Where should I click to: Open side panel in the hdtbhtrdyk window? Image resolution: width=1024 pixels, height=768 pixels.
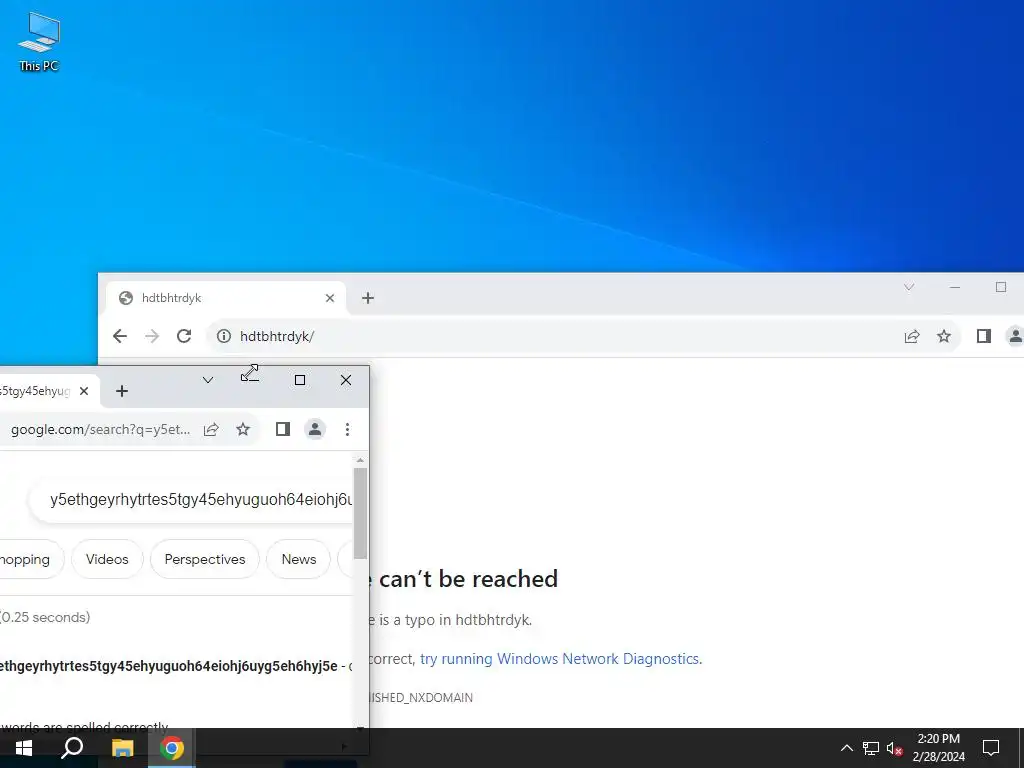(x=984, y=336)
